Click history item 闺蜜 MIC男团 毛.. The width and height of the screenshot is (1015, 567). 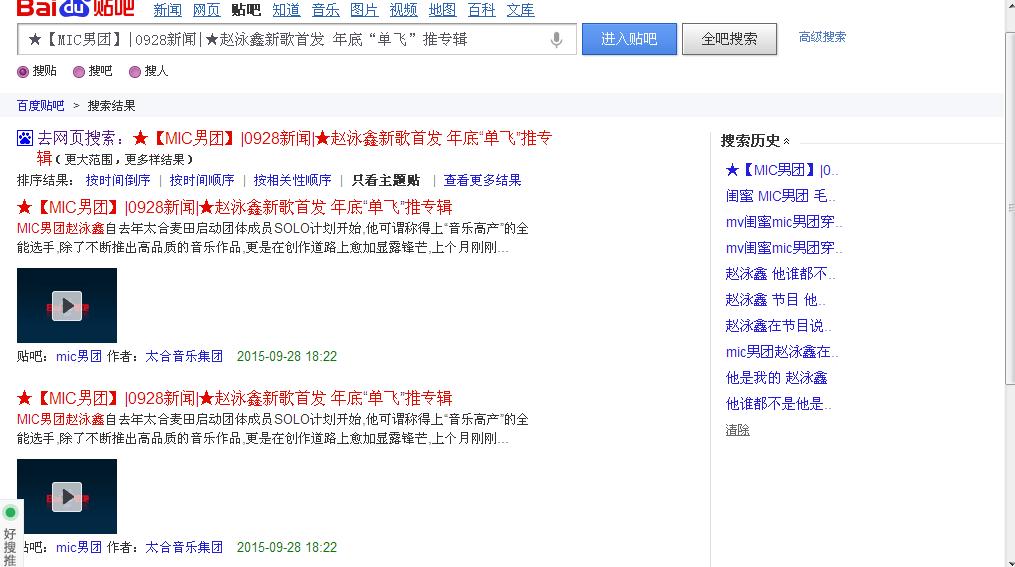coord(780,196)
